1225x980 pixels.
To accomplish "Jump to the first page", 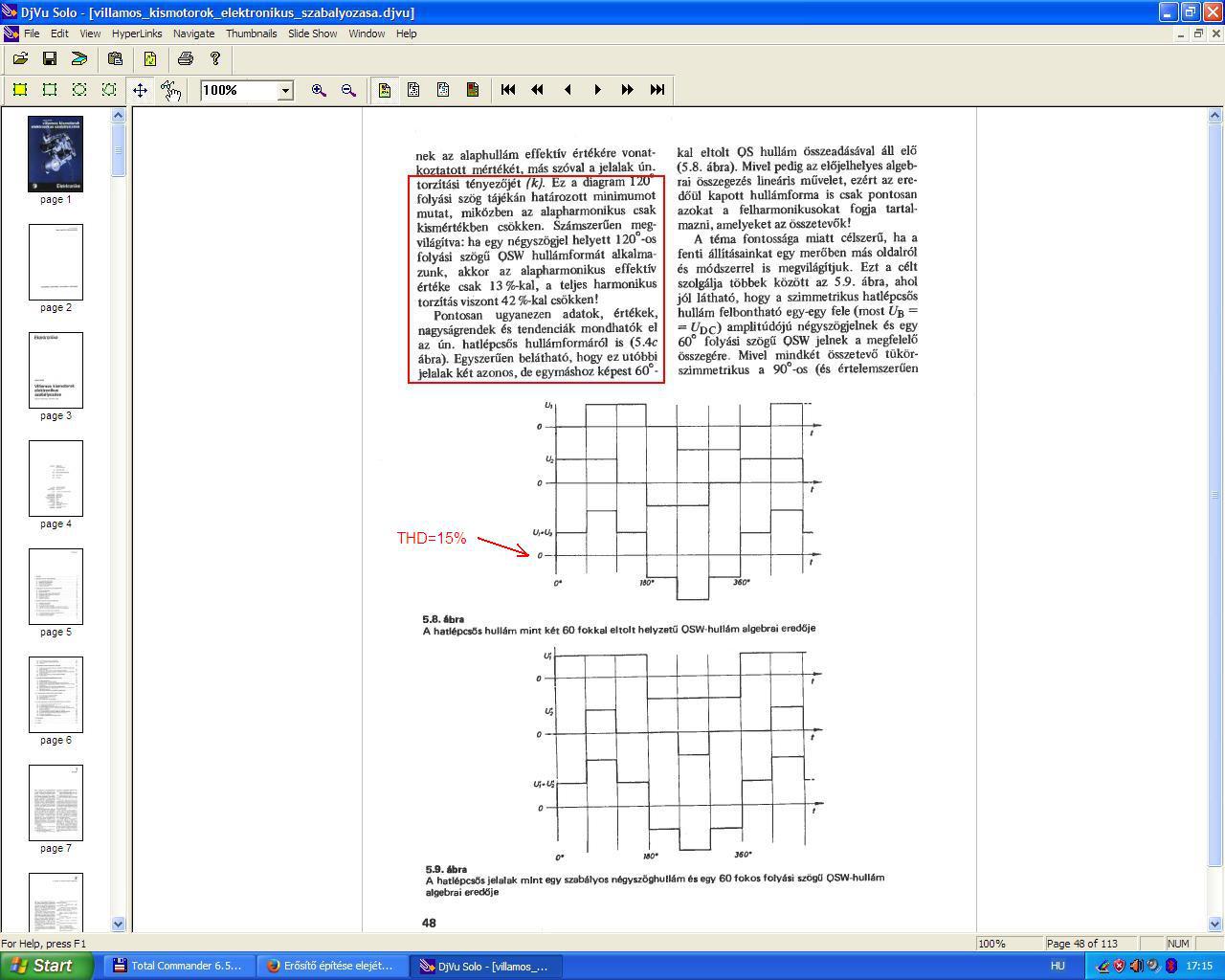I will [x=508, y=90].
